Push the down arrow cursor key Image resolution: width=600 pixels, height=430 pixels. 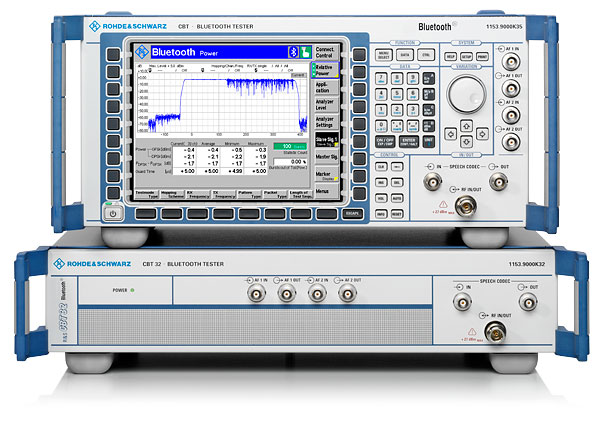click(466, 142)
